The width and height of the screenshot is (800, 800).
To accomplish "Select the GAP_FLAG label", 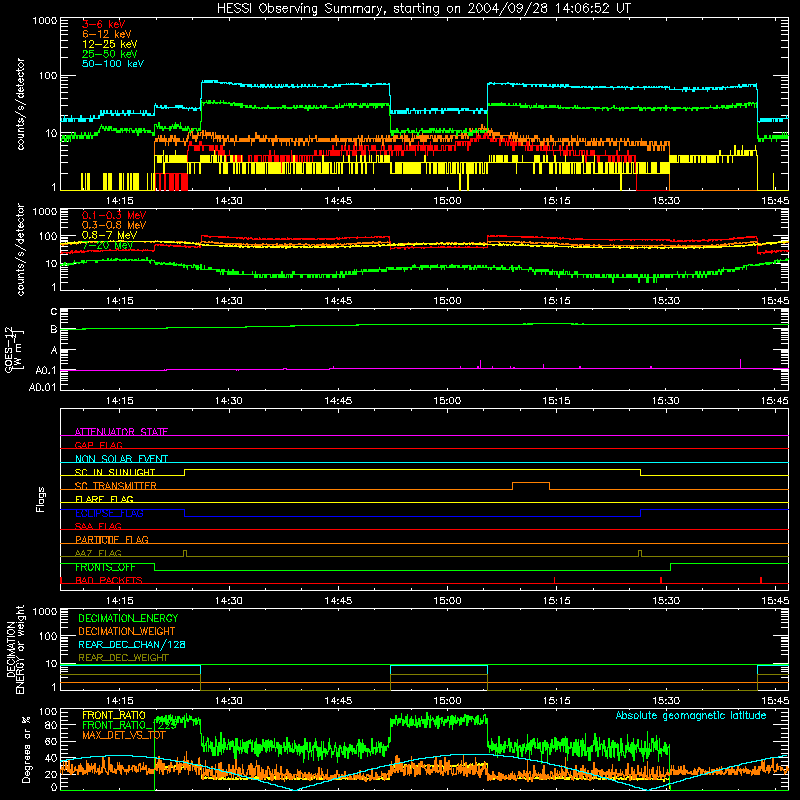I will tap(98, 445).
